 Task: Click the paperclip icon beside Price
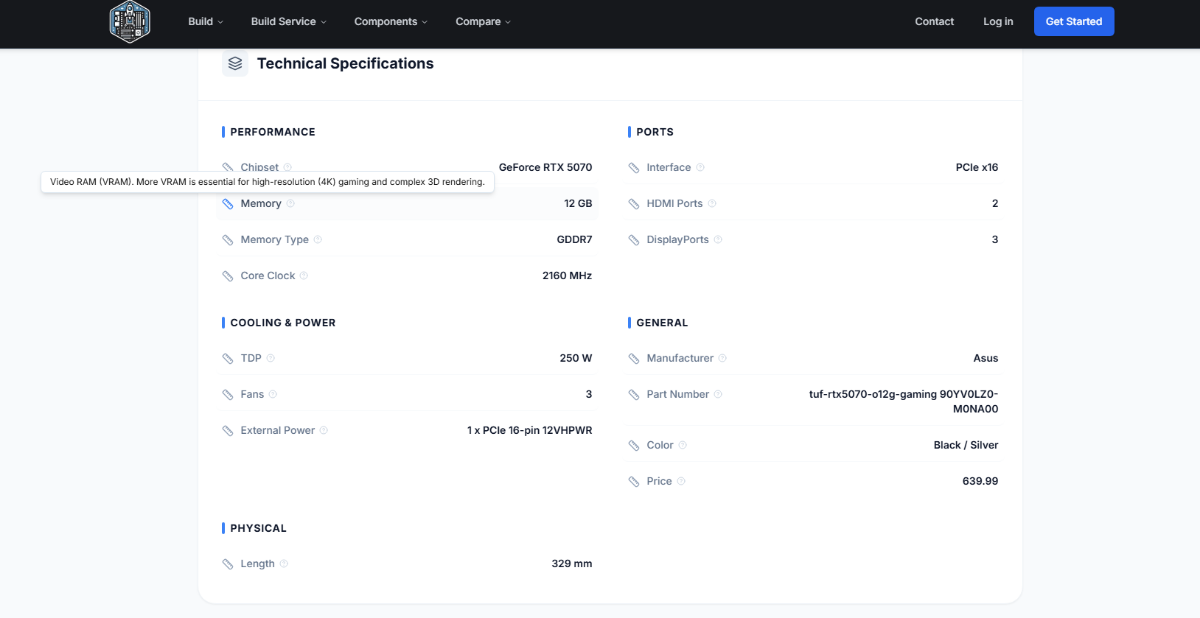point(634,482)
